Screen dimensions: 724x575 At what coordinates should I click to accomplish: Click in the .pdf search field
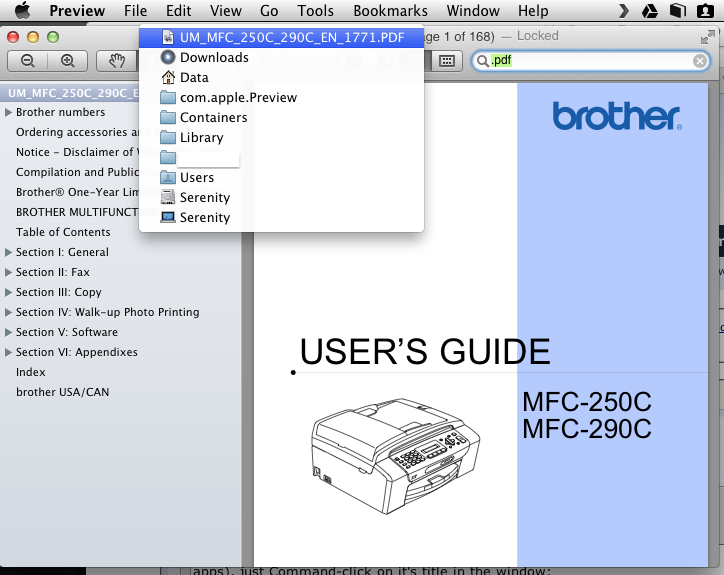click(591, 61)
